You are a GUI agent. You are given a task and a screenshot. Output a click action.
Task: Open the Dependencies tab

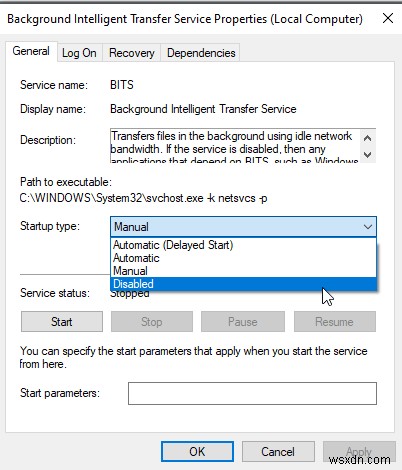click(201, 53)
